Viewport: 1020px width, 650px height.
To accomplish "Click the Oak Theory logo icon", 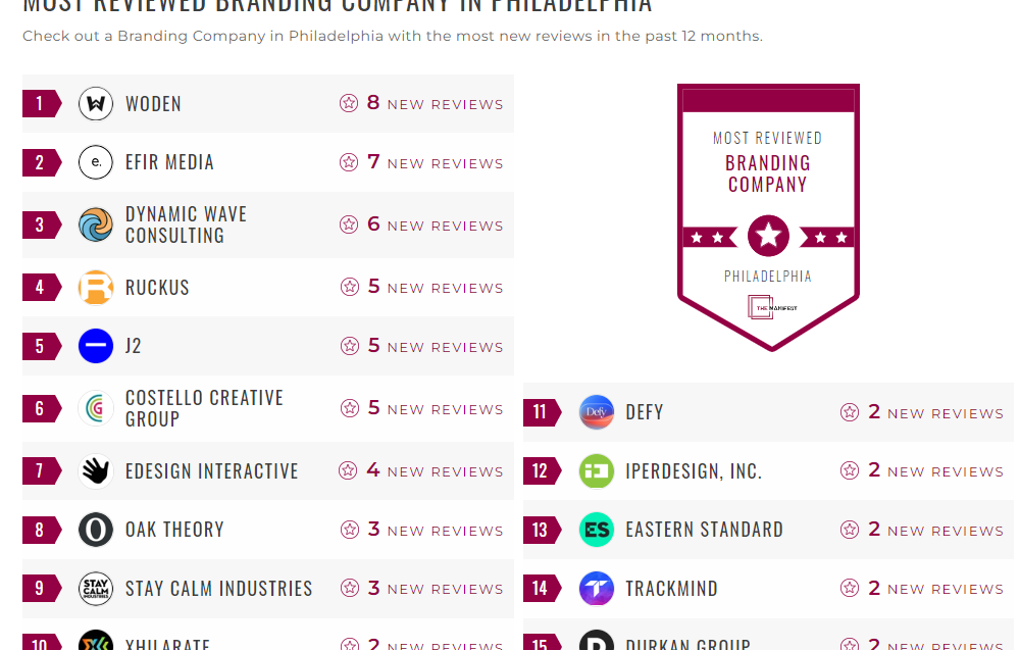I will [96, 530].
